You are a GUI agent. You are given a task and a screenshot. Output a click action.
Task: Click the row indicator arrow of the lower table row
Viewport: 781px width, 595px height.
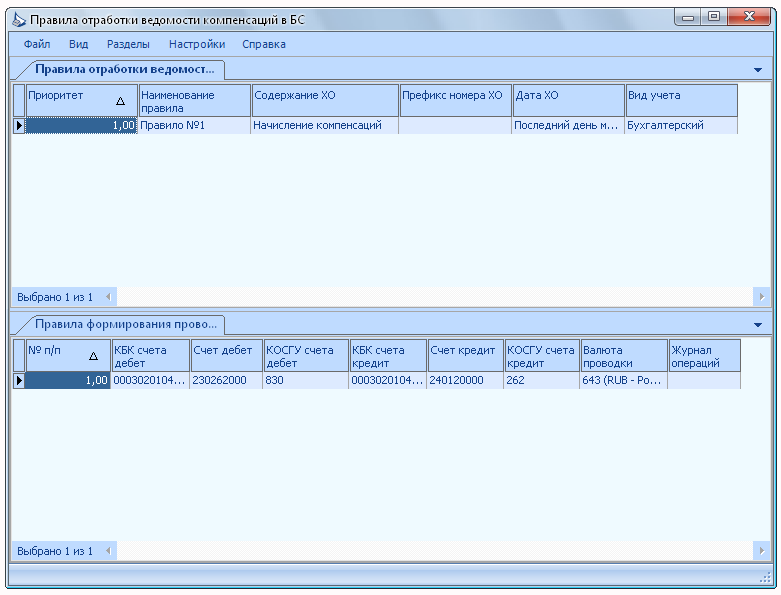19,380
